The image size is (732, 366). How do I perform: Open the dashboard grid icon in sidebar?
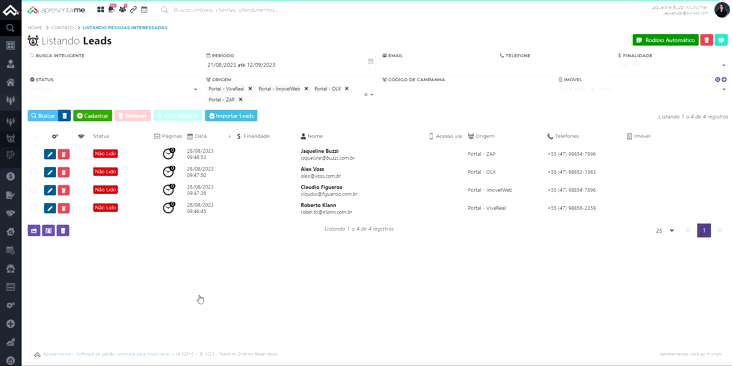tap(10, 45)
